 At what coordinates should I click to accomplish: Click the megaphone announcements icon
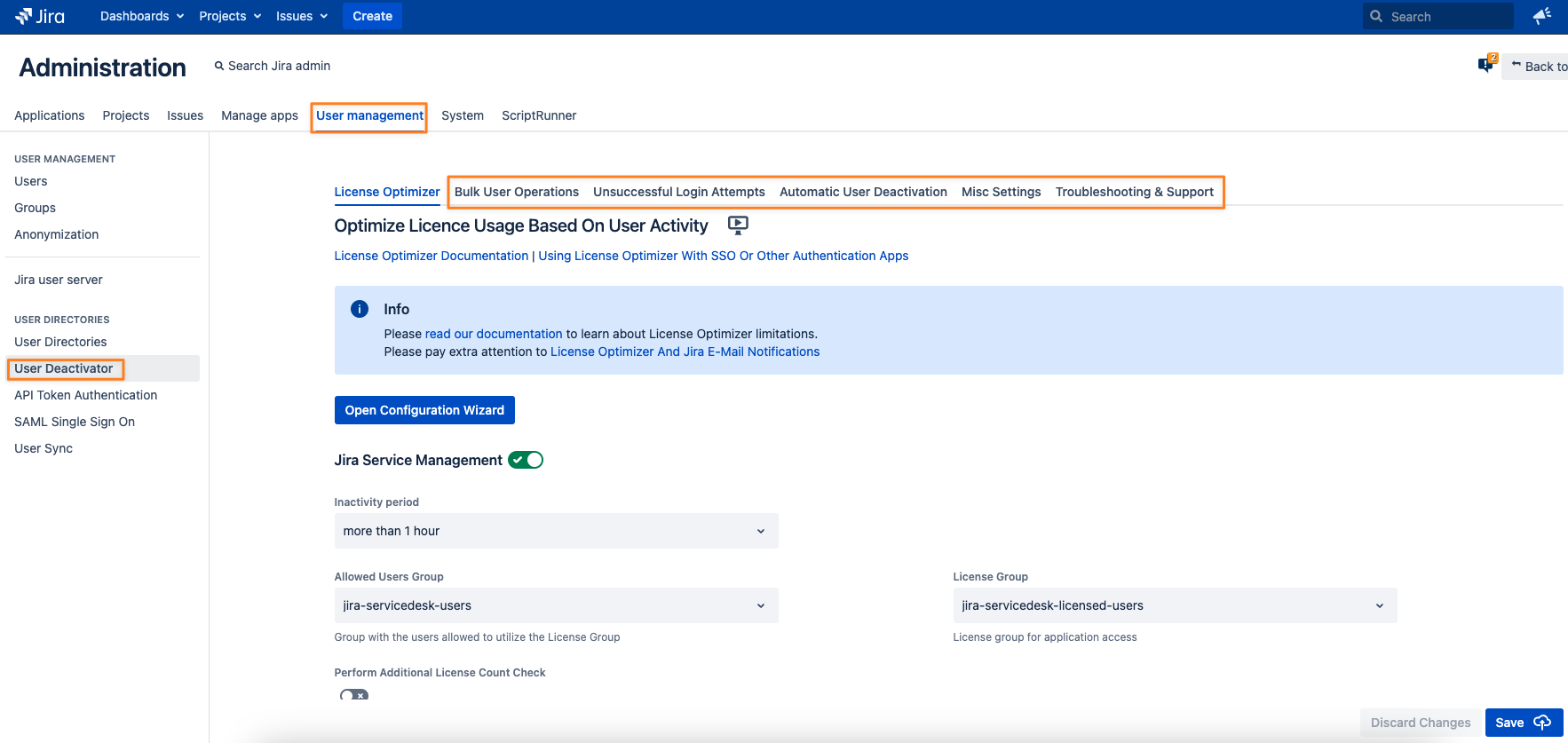pos(1542,16)
